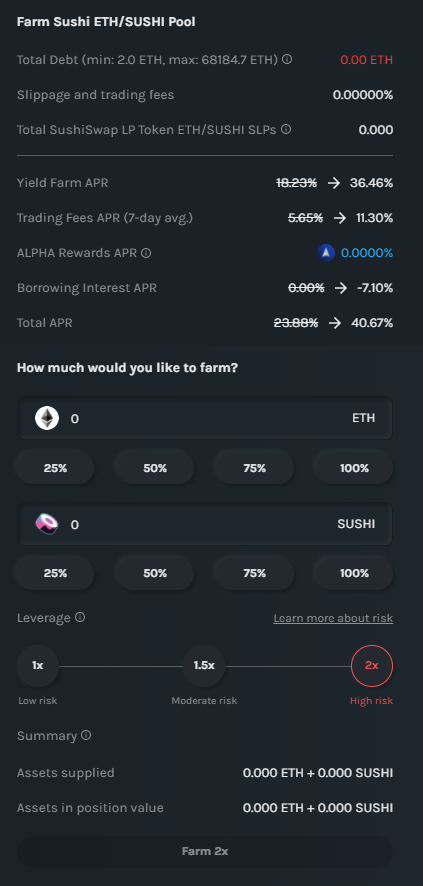Set SUSHI amount to 75%

pyautogui.click(x=254, y=573)
